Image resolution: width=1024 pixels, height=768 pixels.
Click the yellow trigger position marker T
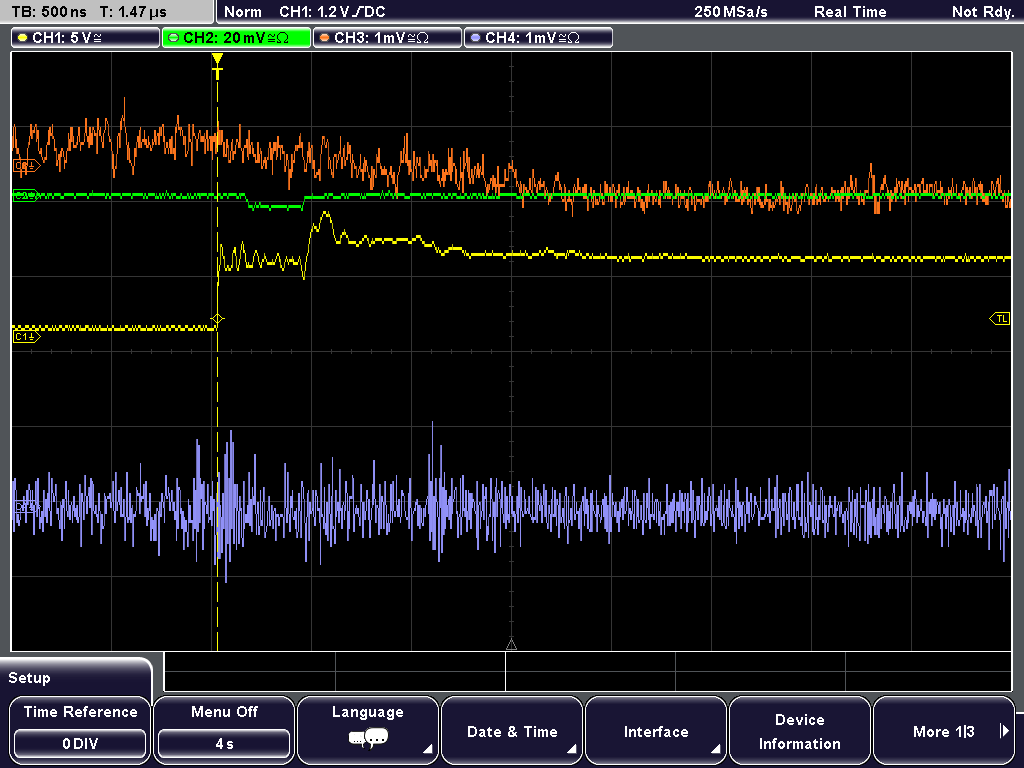coord(217,67)
